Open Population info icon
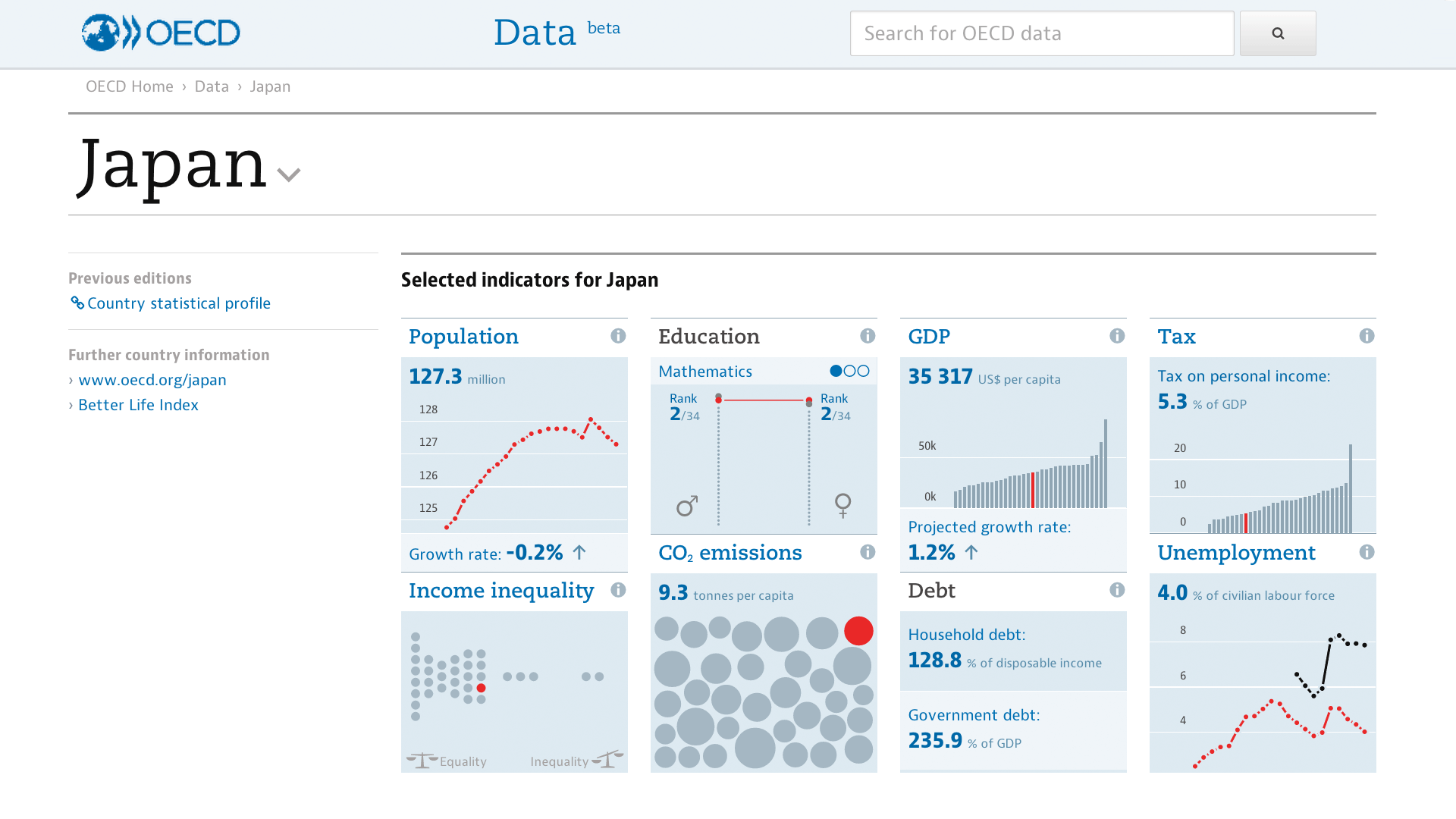The image size is (1456, 819). click(618, 336)
